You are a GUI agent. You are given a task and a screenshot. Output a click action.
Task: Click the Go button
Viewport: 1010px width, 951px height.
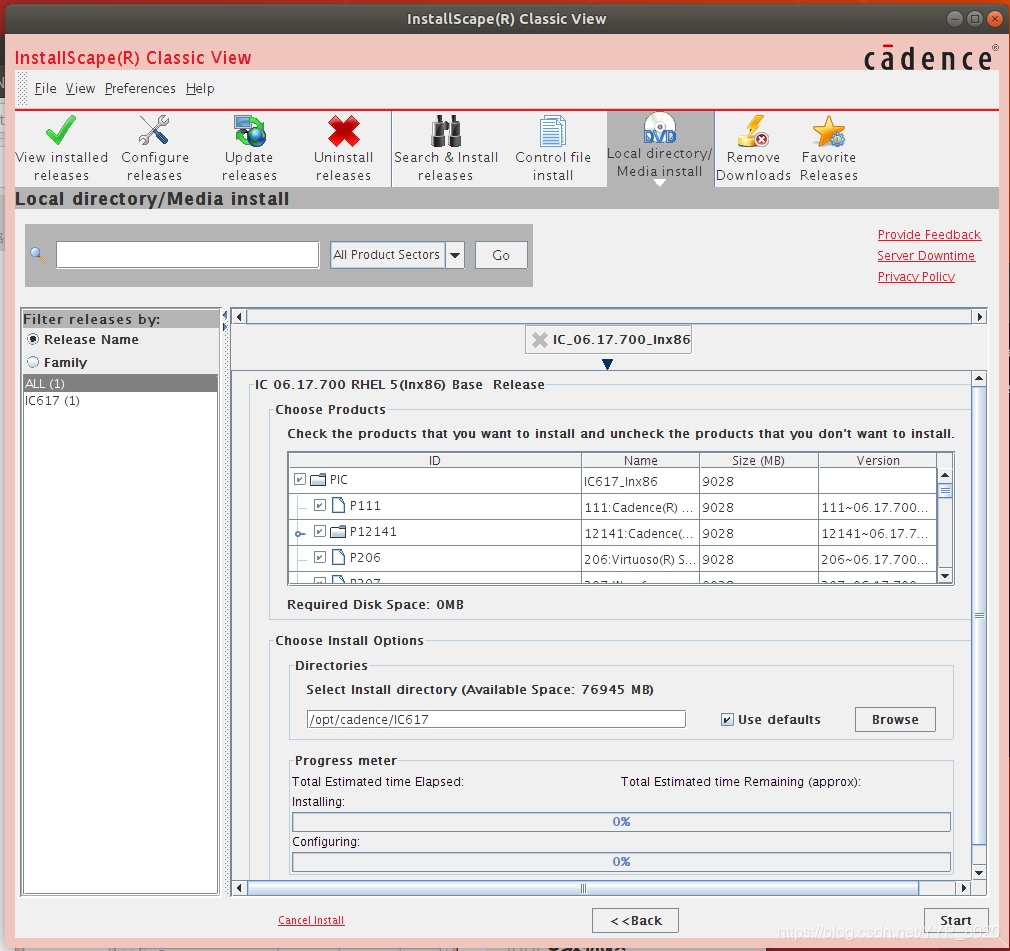501,255
